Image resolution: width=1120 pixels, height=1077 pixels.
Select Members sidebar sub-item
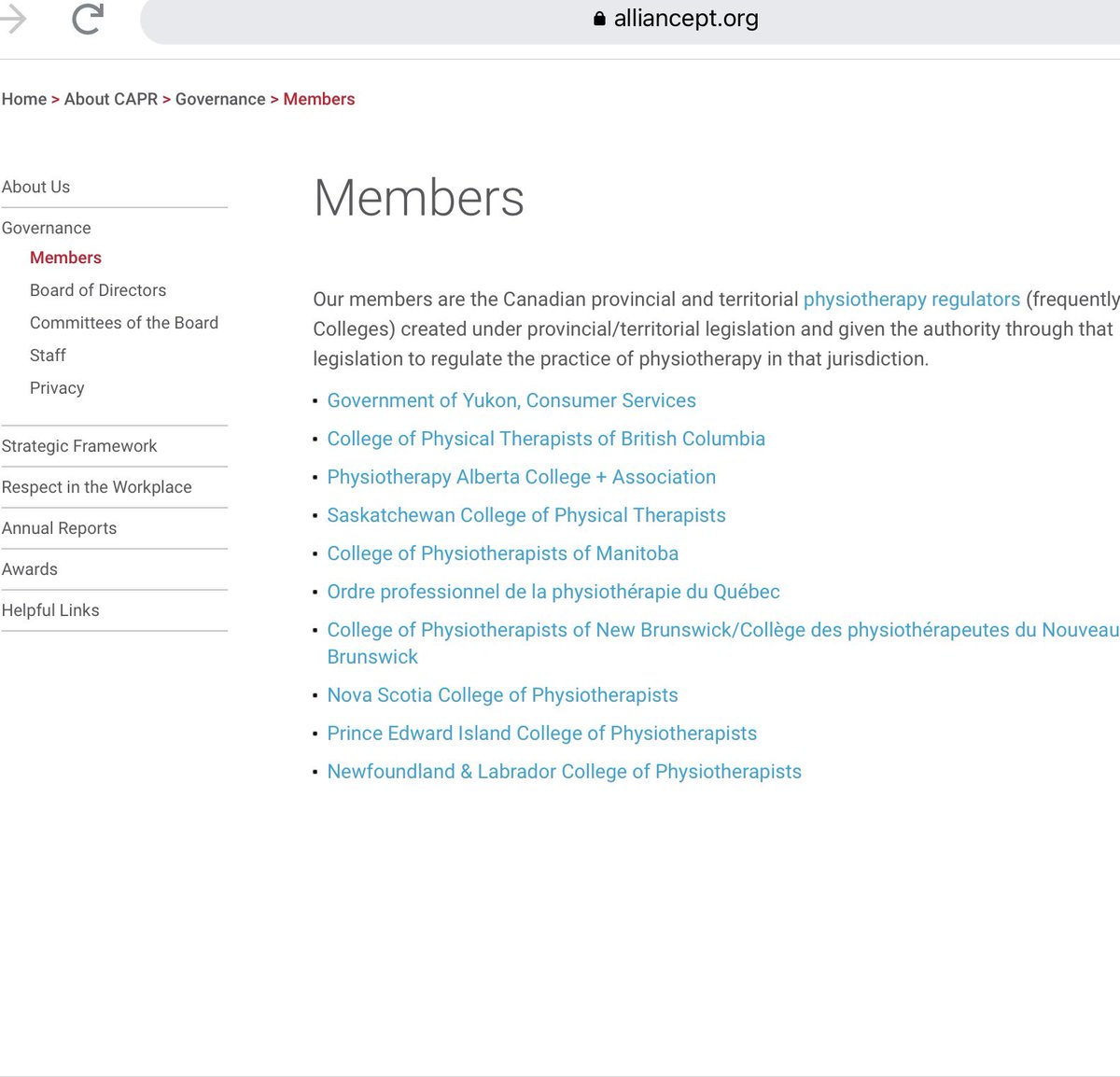tap(65, 258)
